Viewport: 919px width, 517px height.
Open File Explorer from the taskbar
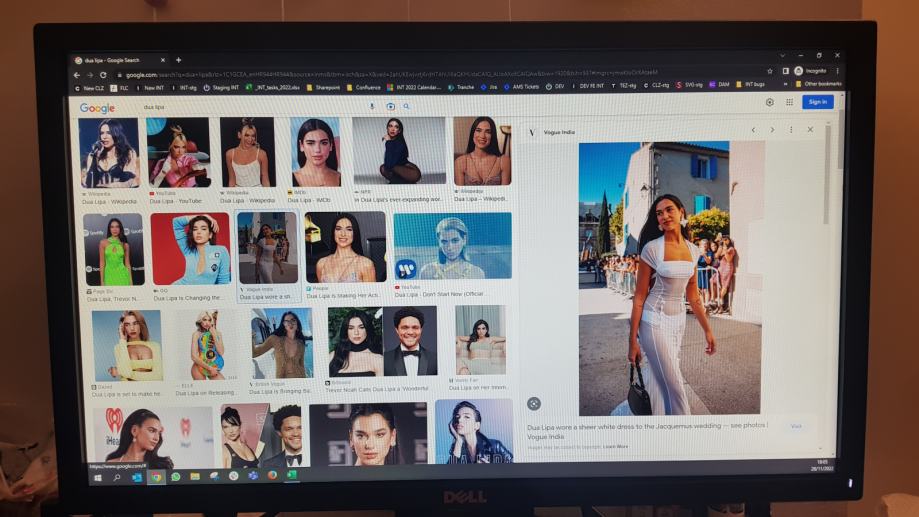[195, 477]
